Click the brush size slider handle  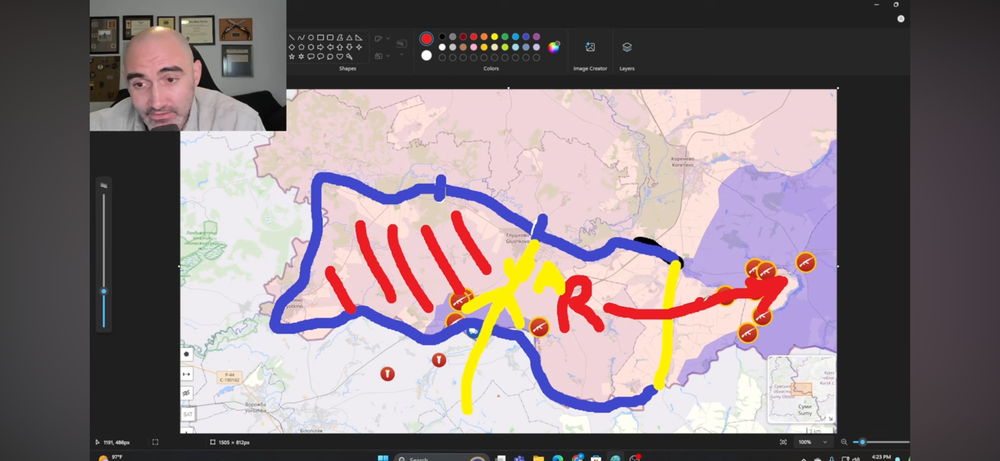pyautogui.click(x=104, y=292)
